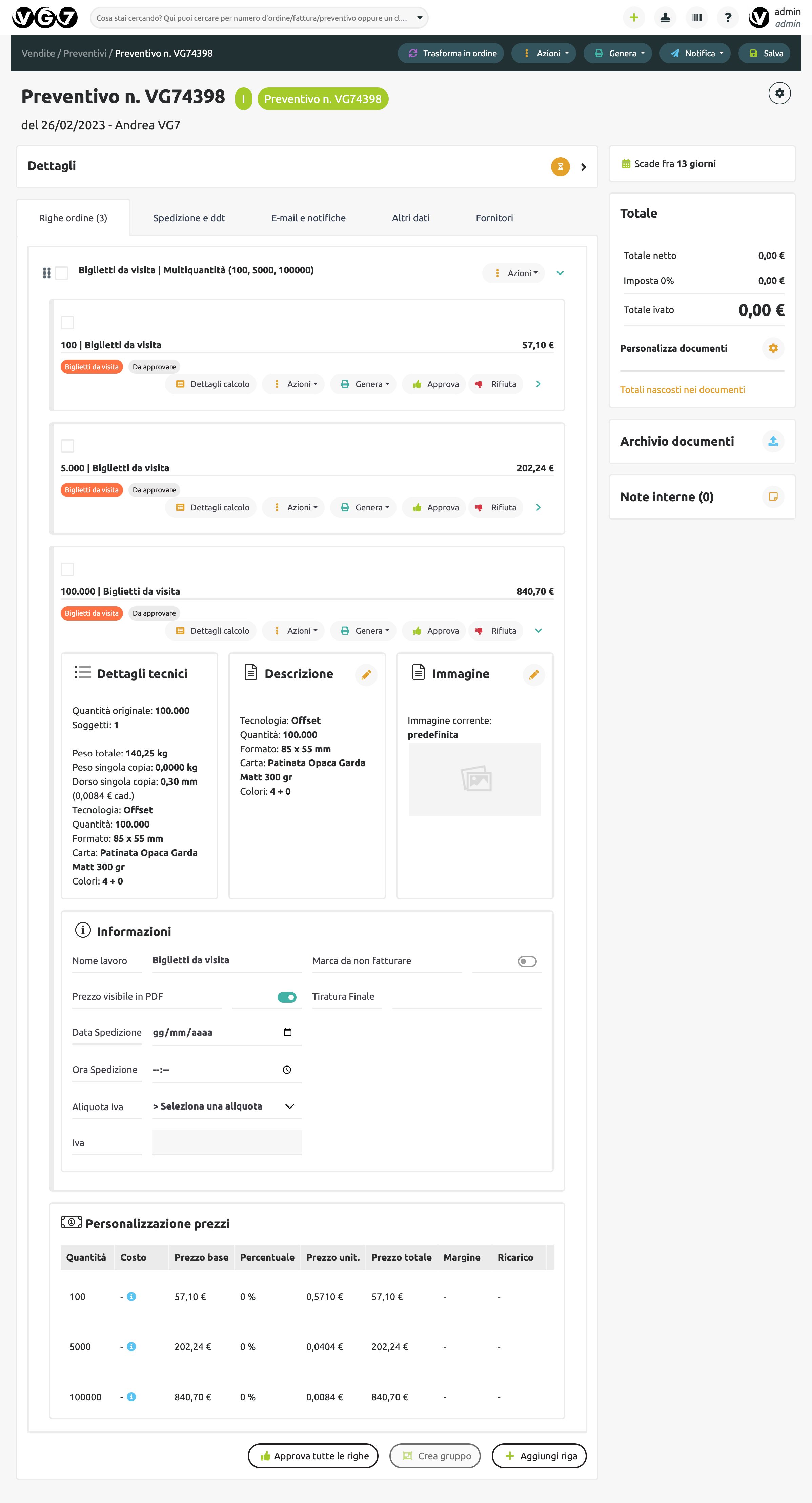812x1503 pixels.
Task: Switch to Spedizione e ddt tab
Action: tap(189, 218)
